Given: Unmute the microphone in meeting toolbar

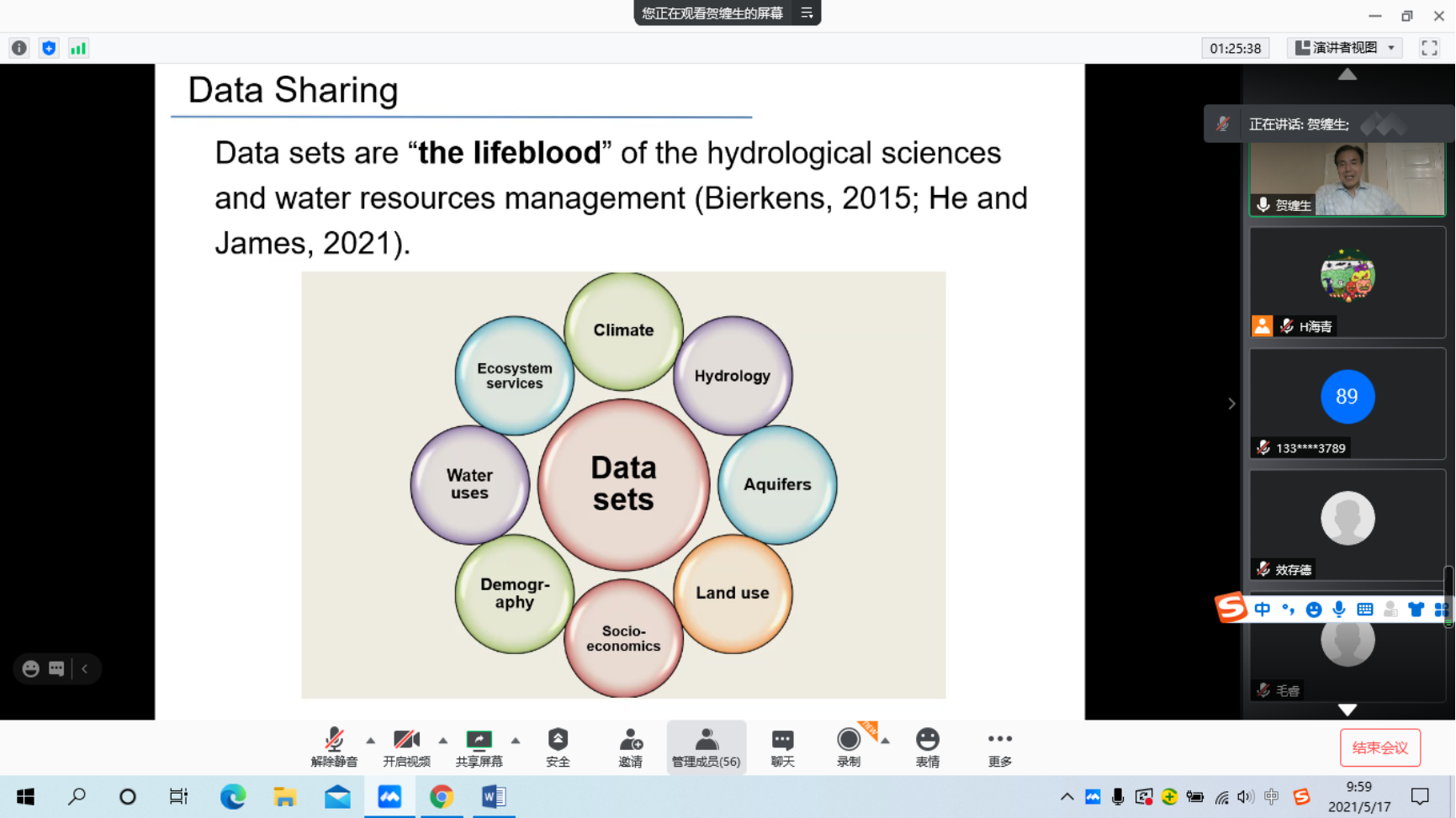Looking at the screenshot, I should (334, 747).
